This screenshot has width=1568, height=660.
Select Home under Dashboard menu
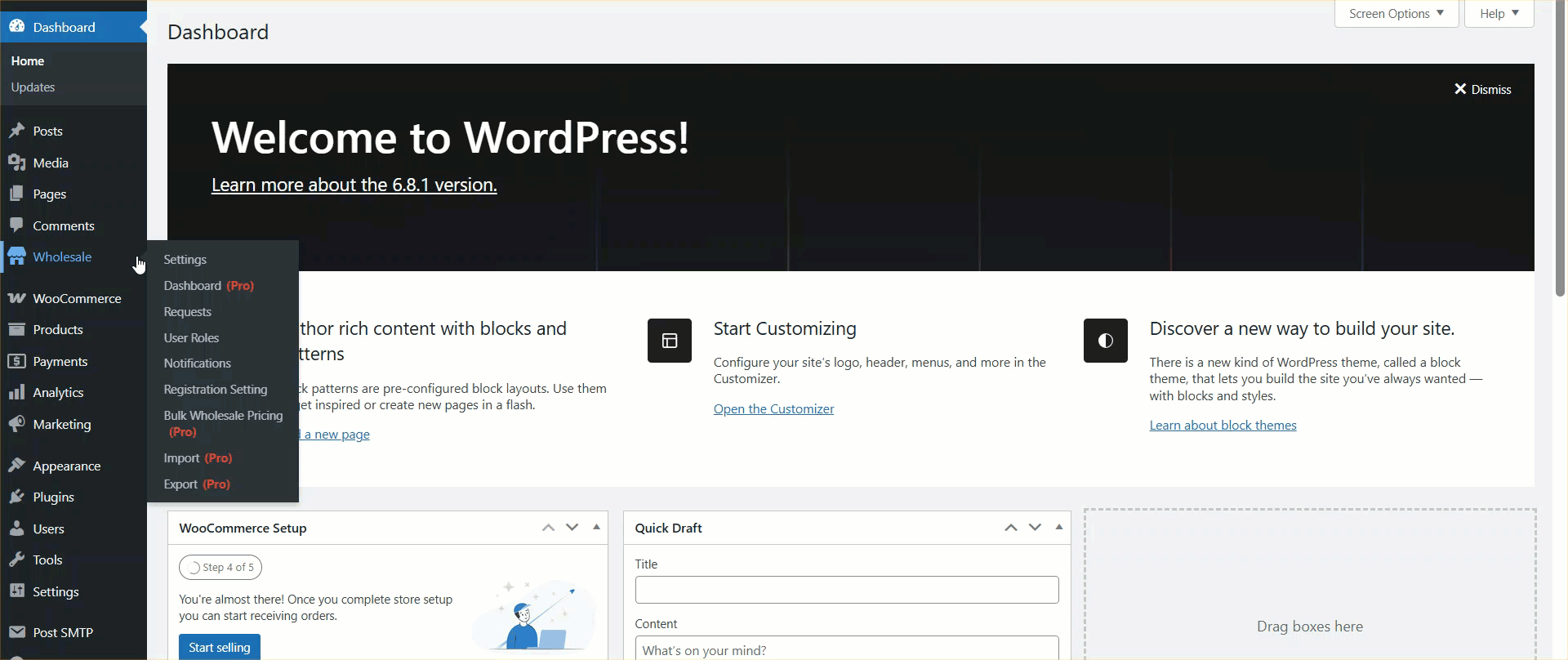pos(28,61)
